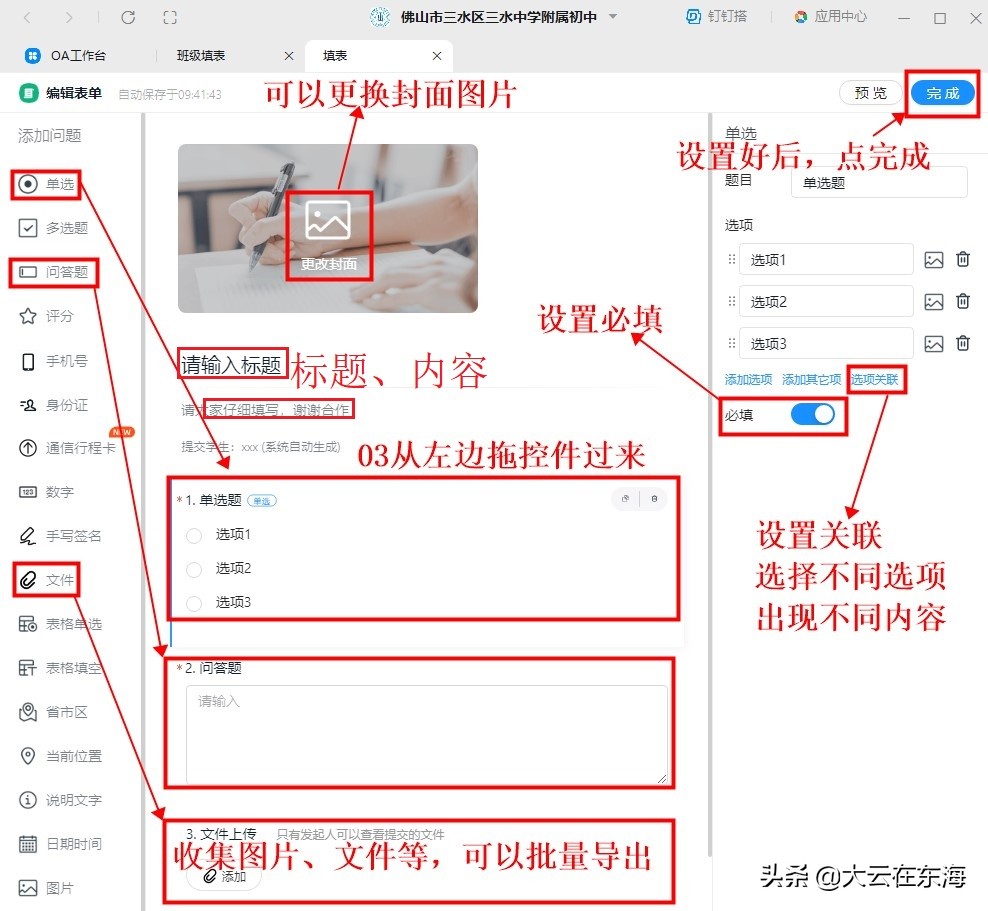
Task: Click the 评分 star rating control
Action: coord(45,315)
